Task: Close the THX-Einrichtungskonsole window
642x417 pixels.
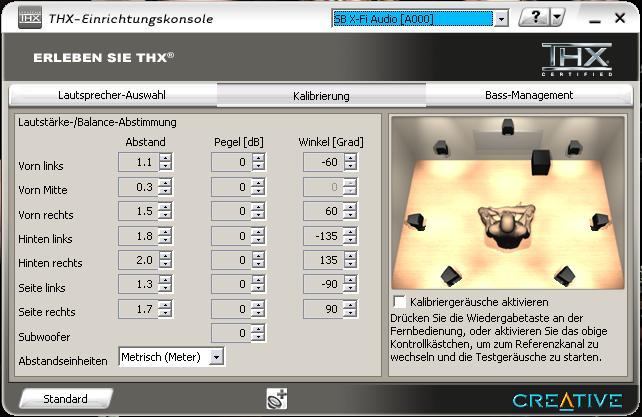Action: [x=620, y=18]
